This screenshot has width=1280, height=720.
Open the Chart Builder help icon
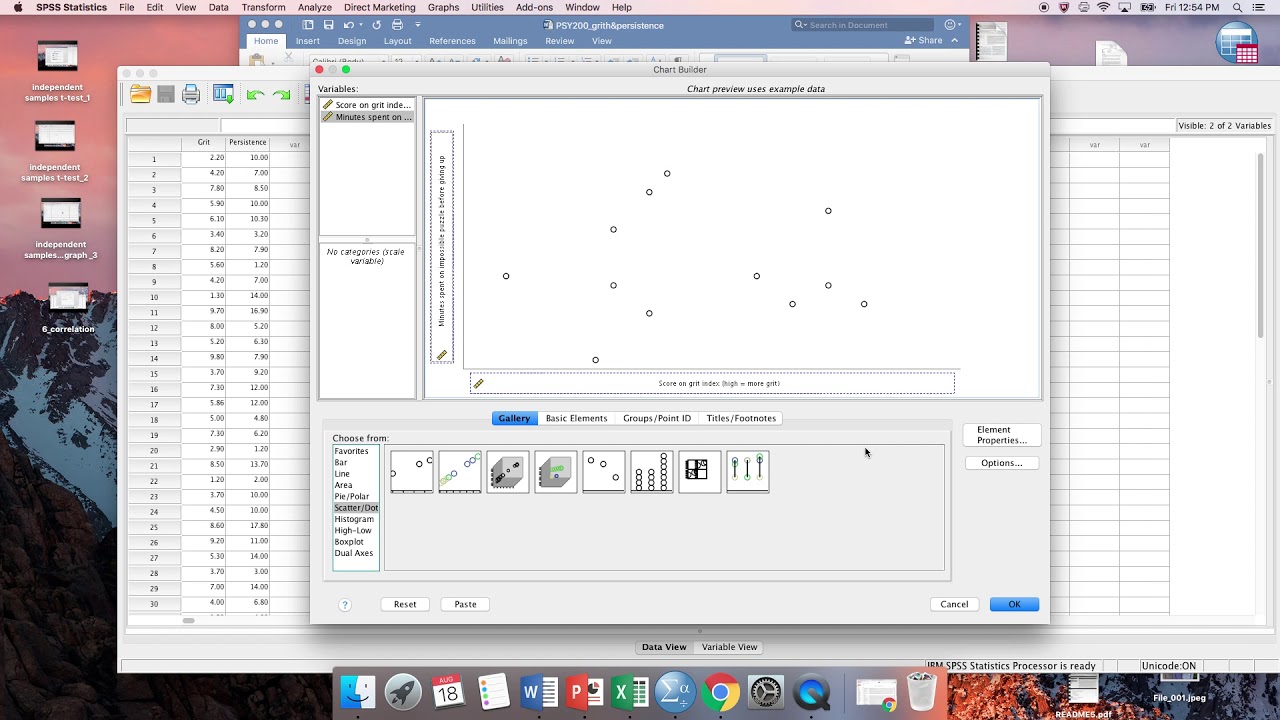click(345, 604)
